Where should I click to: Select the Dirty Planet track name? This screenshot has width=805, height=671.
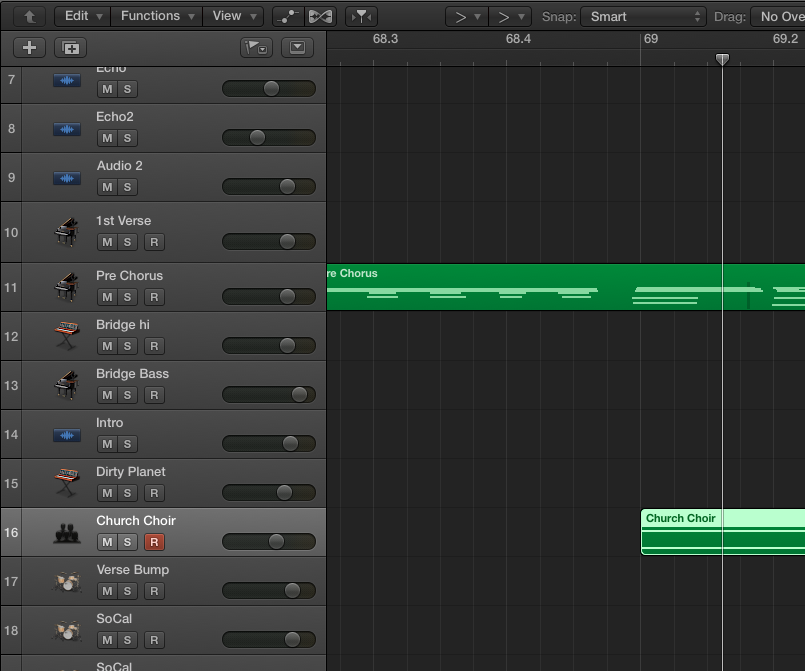(131, 472)
